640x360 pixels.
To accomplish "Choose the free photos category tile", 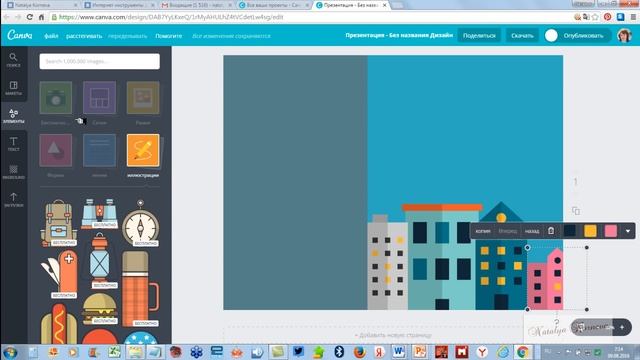I will coord(56,98).
